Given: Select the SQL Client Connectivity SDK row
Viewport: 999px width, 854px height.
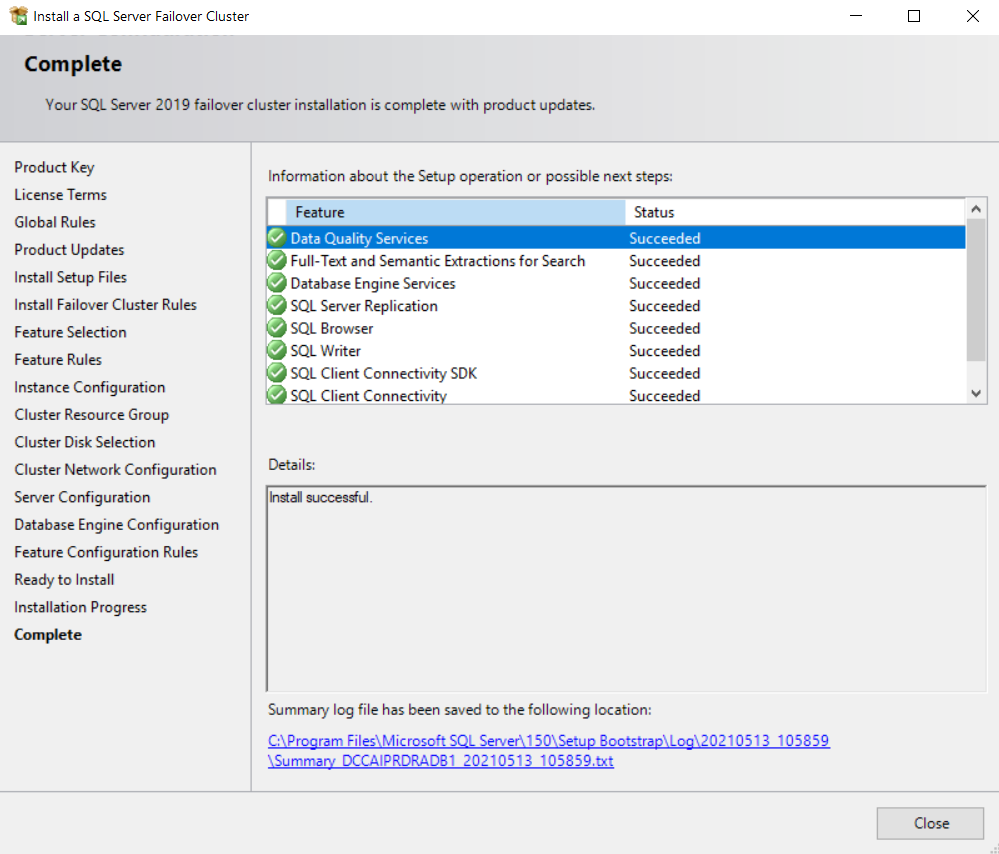Looking at the screenshot, I should click(x=616, y=373).
